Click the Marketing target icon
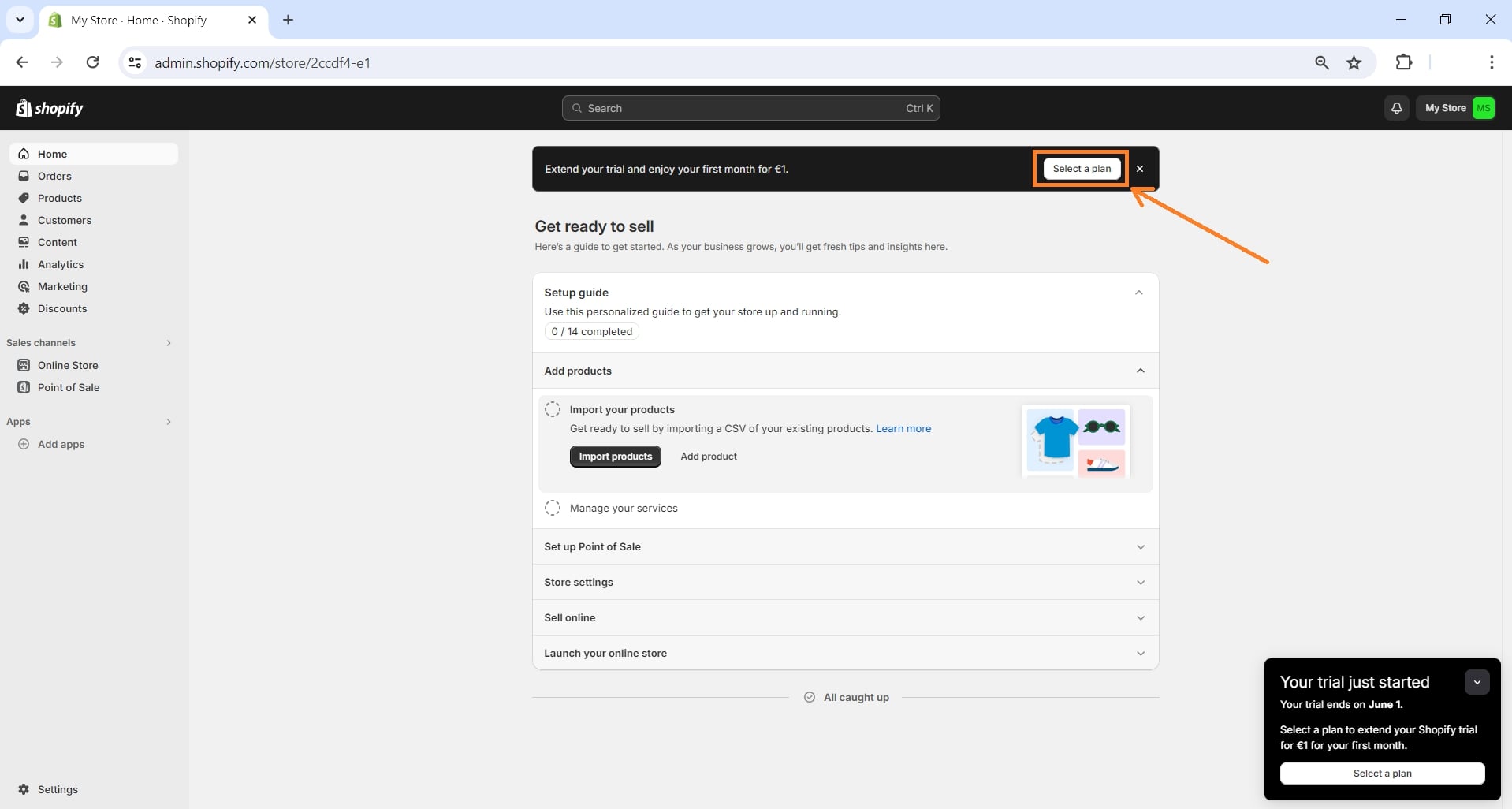The height and width of the screenshot is (809, 1512). (24, 286)
